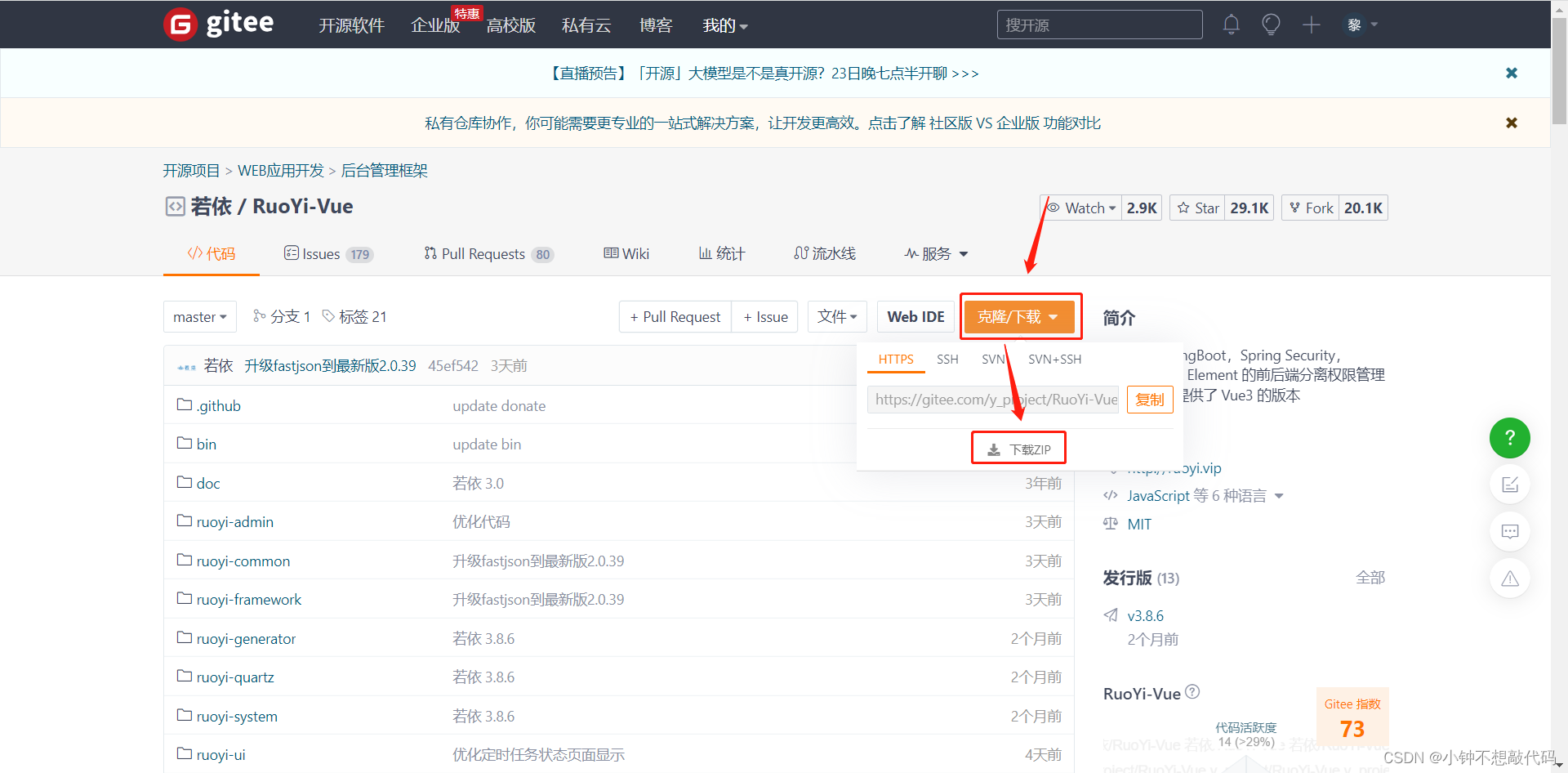
Task: Click the 复制 copy URL button
Action: tap(1150, 399)
